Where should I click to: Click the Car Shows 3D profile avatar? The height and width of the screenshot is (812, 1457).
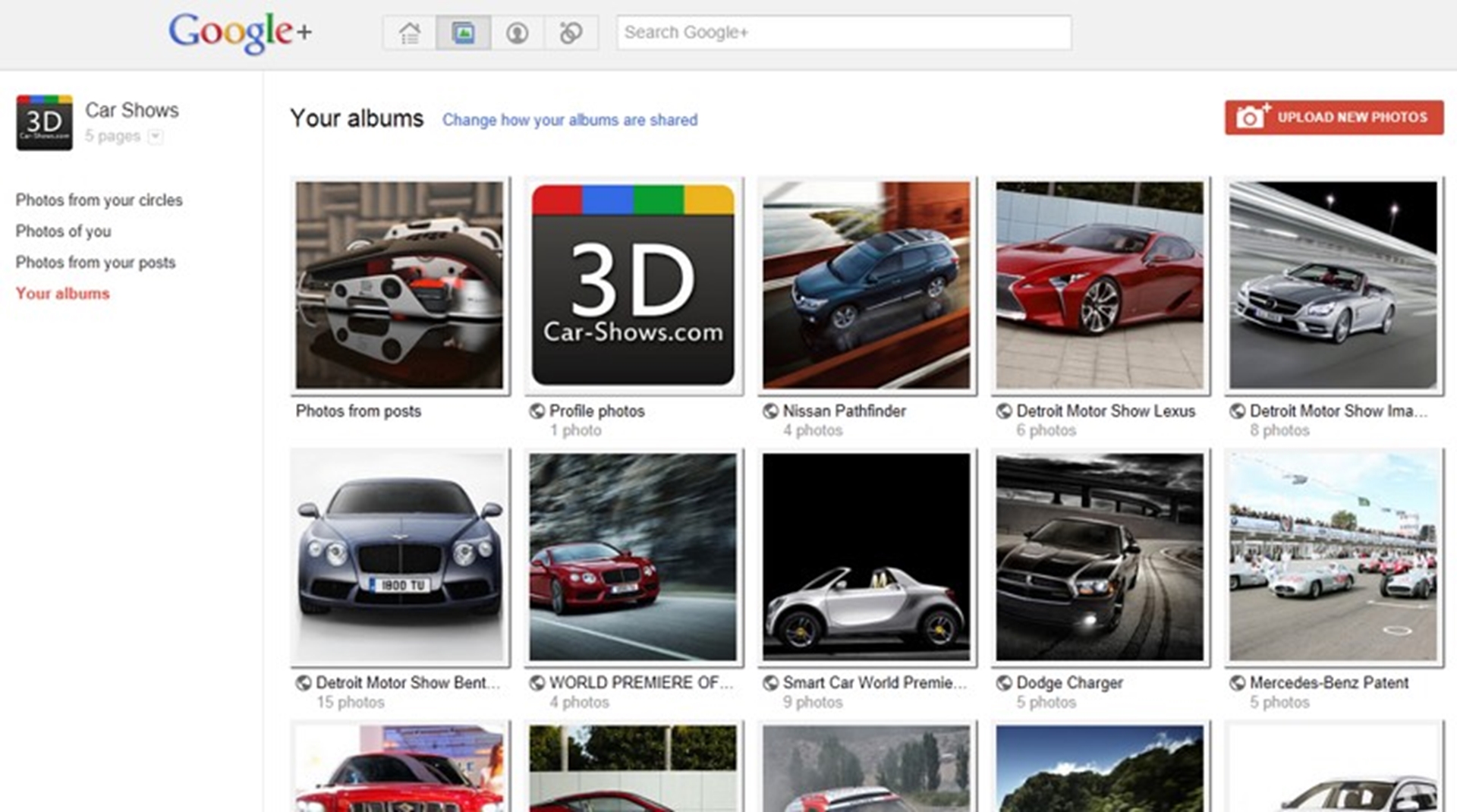44,122
